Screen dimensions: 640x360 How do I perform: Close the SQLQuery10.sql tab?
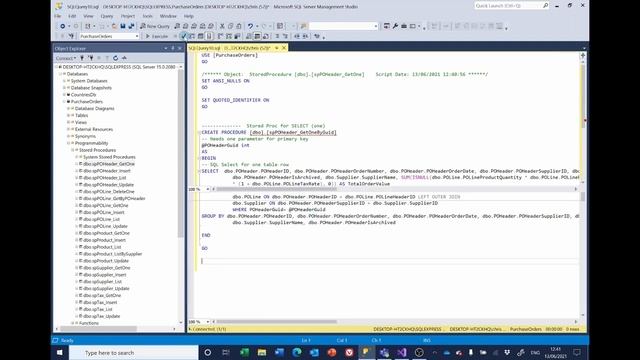tap(284, 48)
